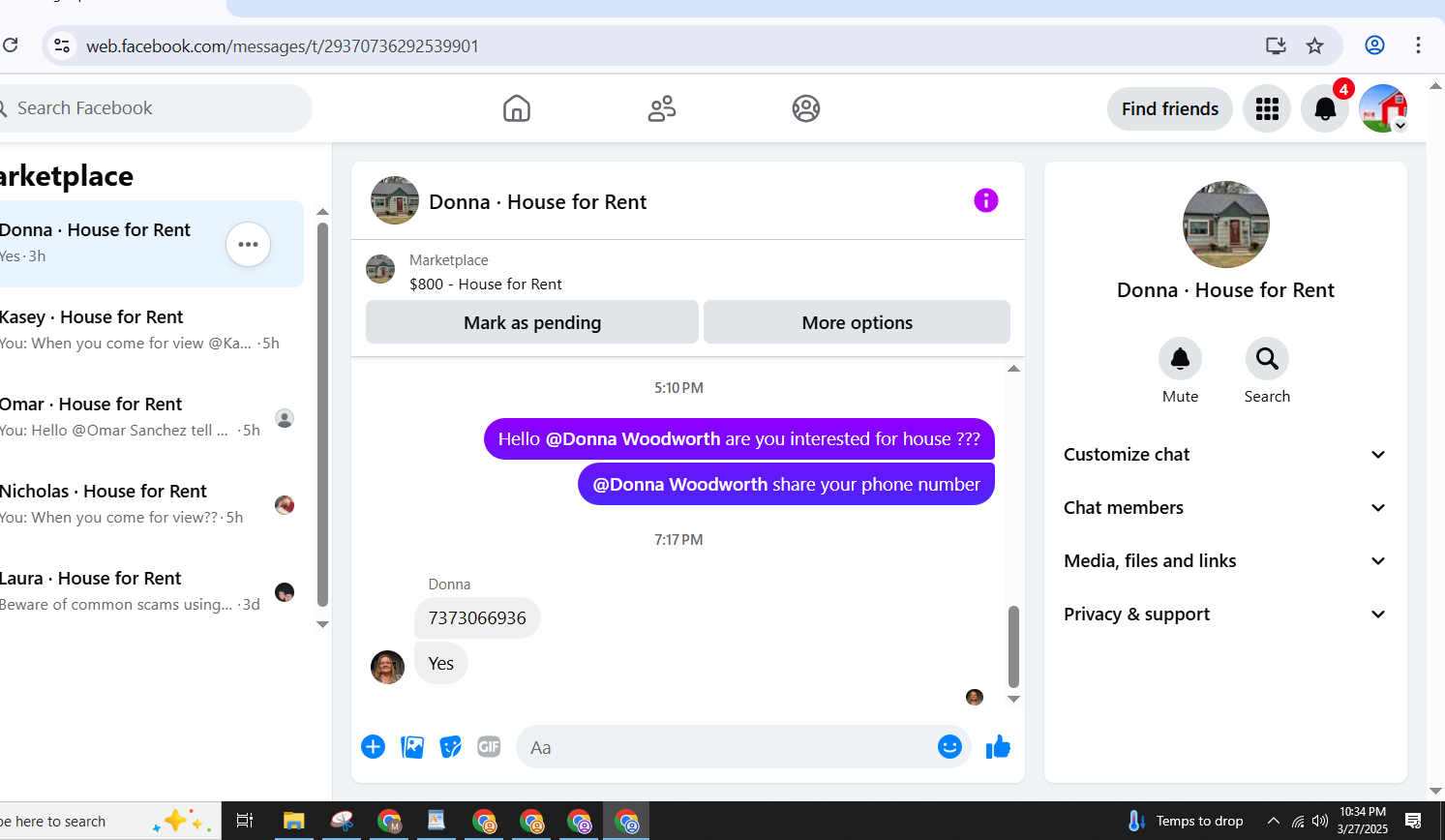Click the More options button
Viewport: 1445px width, 840px height.
[857, 322]
